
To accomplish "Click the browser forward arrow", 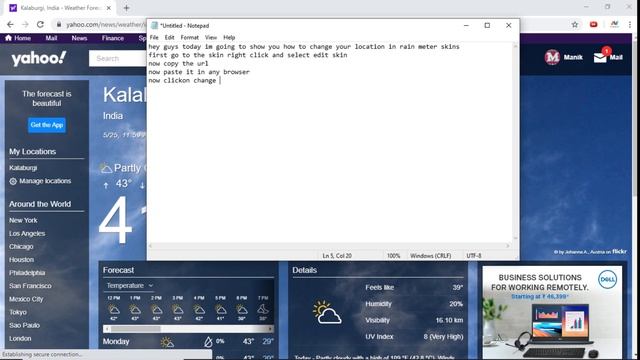I will click(x=25, y=24).
